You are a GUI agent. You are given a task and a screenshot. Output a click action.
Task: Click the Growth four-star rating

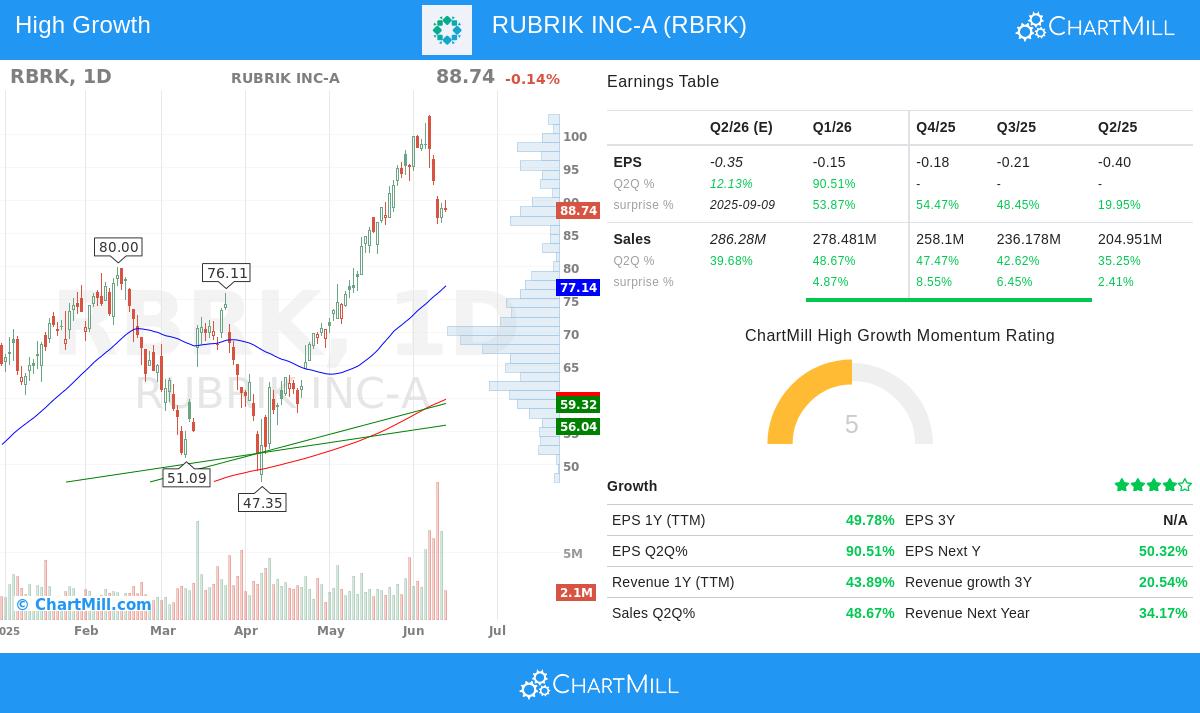[x=1153, y=485]
